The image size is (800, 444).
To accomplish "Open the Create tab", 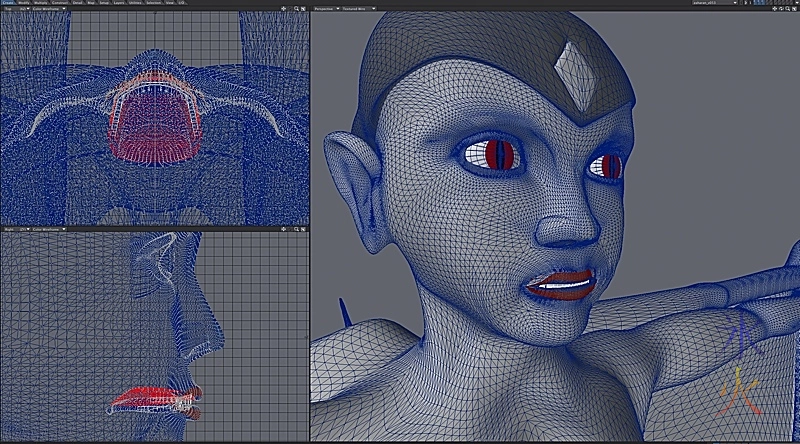I will pos(7,3).
